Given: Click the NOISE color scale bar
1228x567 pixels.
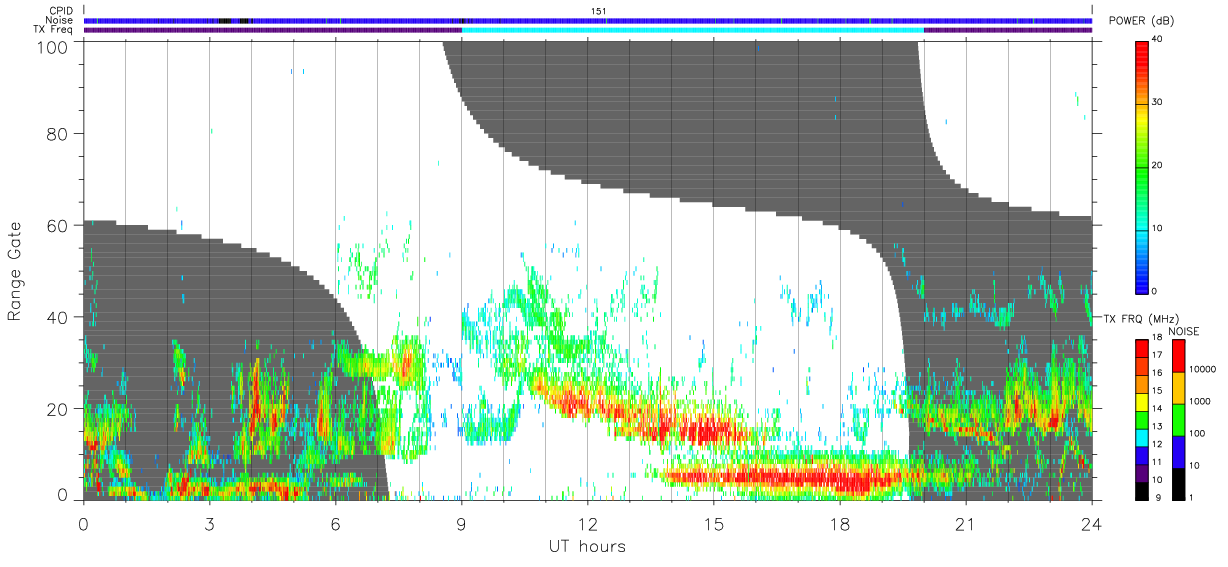Looking at the screenshot, I should point(1179,419).
